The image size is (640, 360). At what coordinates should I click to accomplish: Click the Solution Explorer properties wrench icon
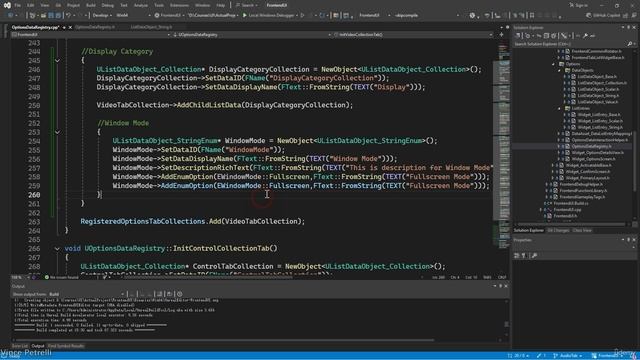tap(585, 36)
